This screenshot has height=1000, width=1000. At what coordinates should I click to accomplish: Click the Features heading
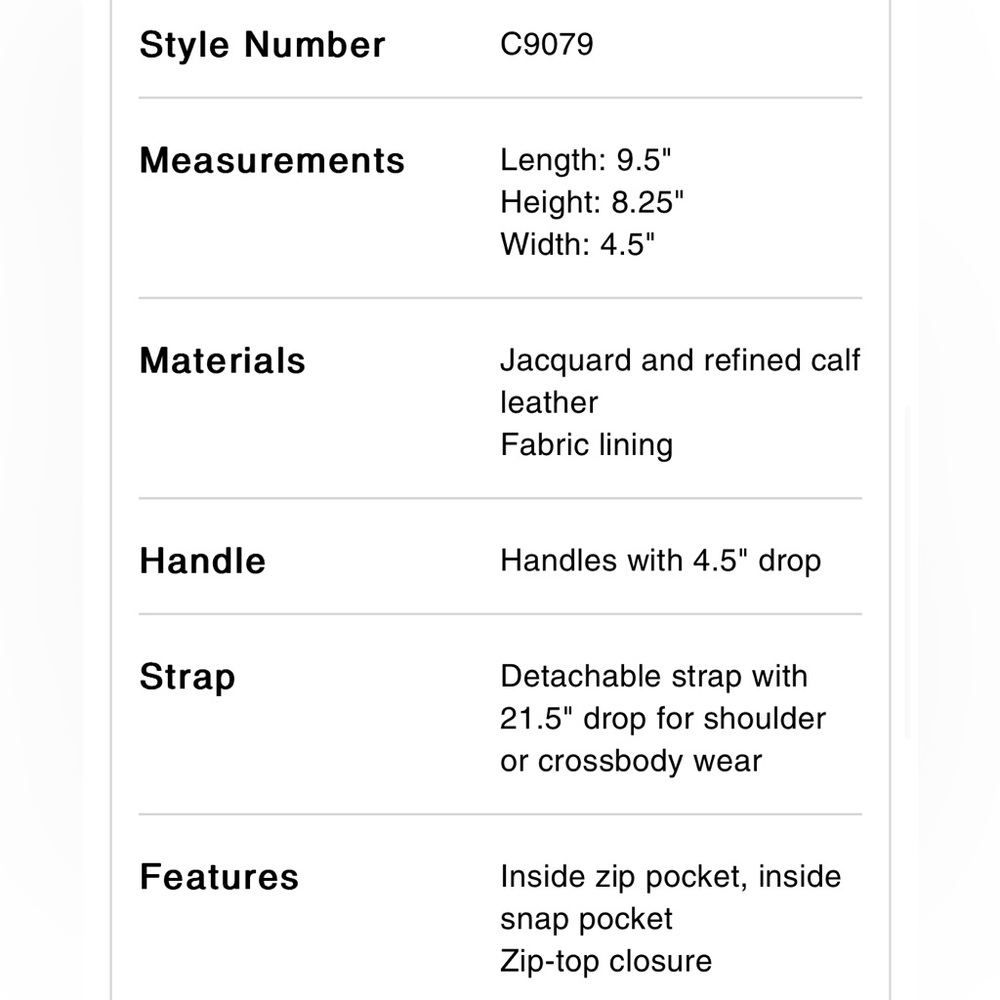tap(219, 877)
